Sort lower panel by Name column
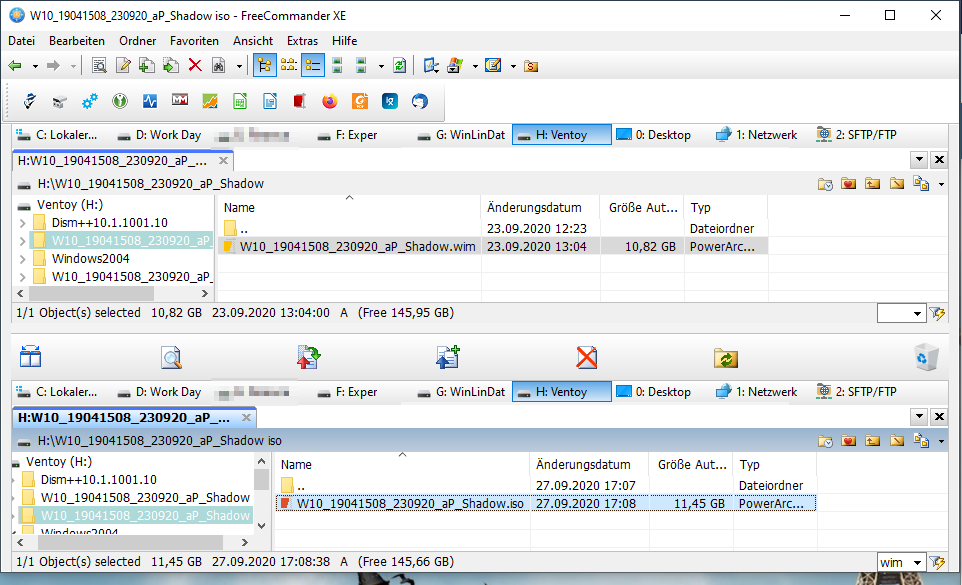Viewport: 962px width, 585px height. click(296, 465)
